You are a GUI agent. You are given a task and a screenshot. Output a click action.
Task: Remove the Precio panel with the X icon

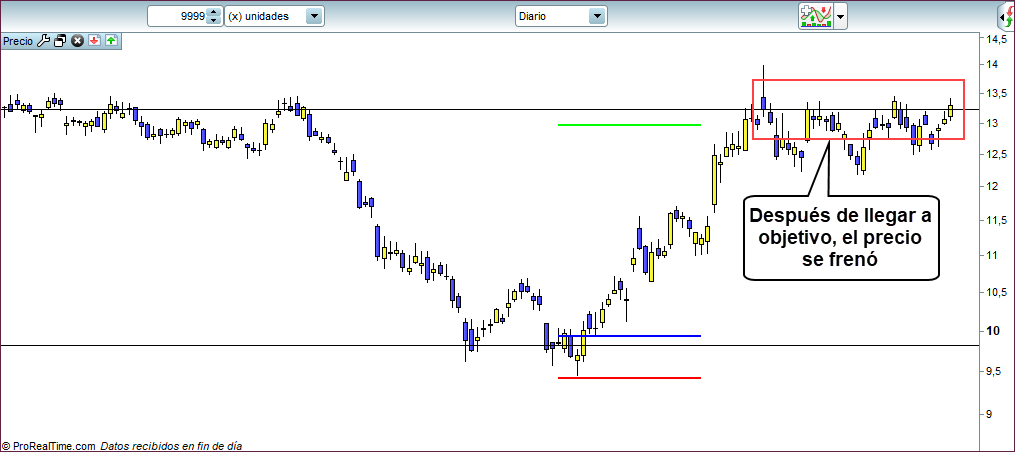[x=77, y=41]
